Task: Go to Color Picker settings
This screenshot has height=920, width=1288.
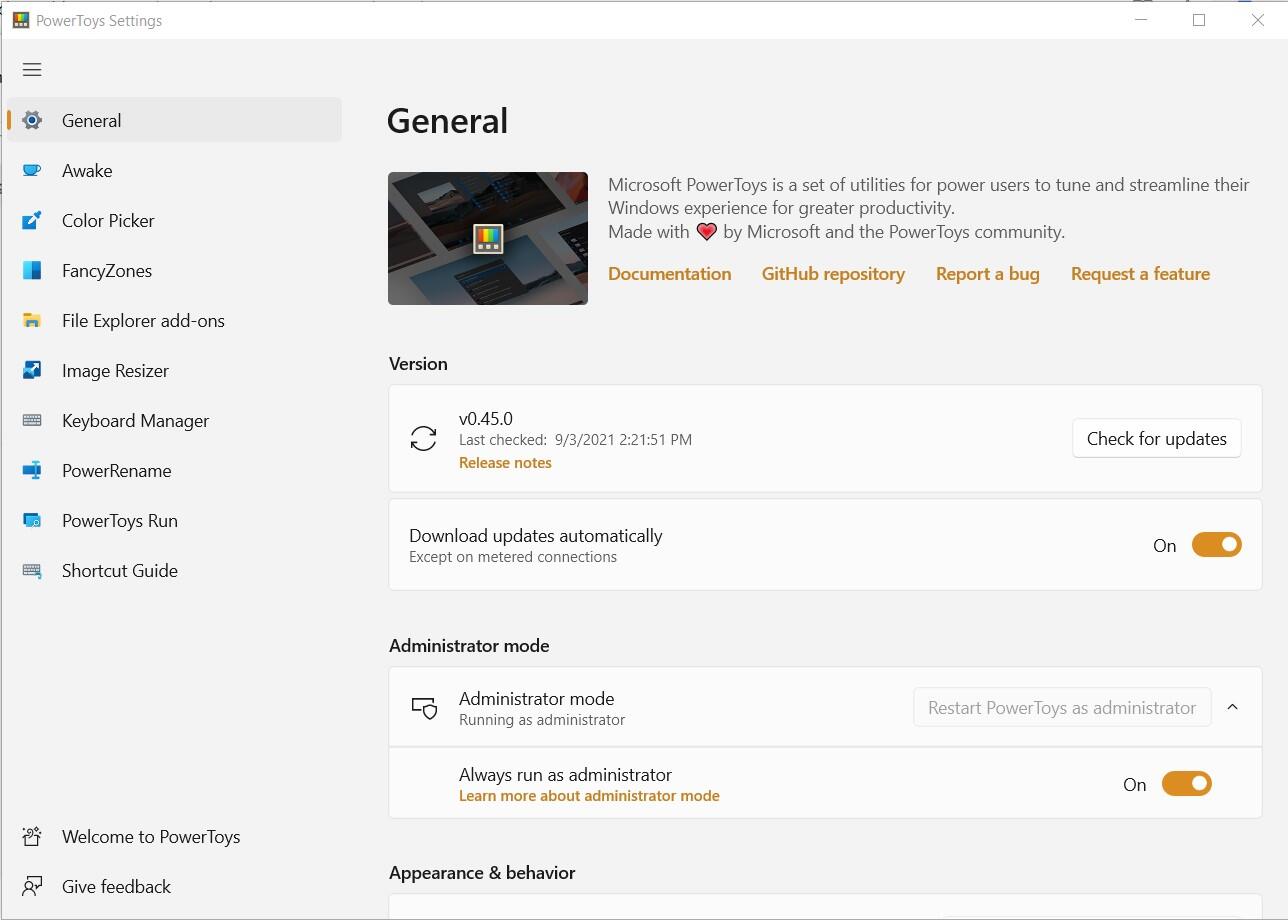Action: tap(174, 220)
